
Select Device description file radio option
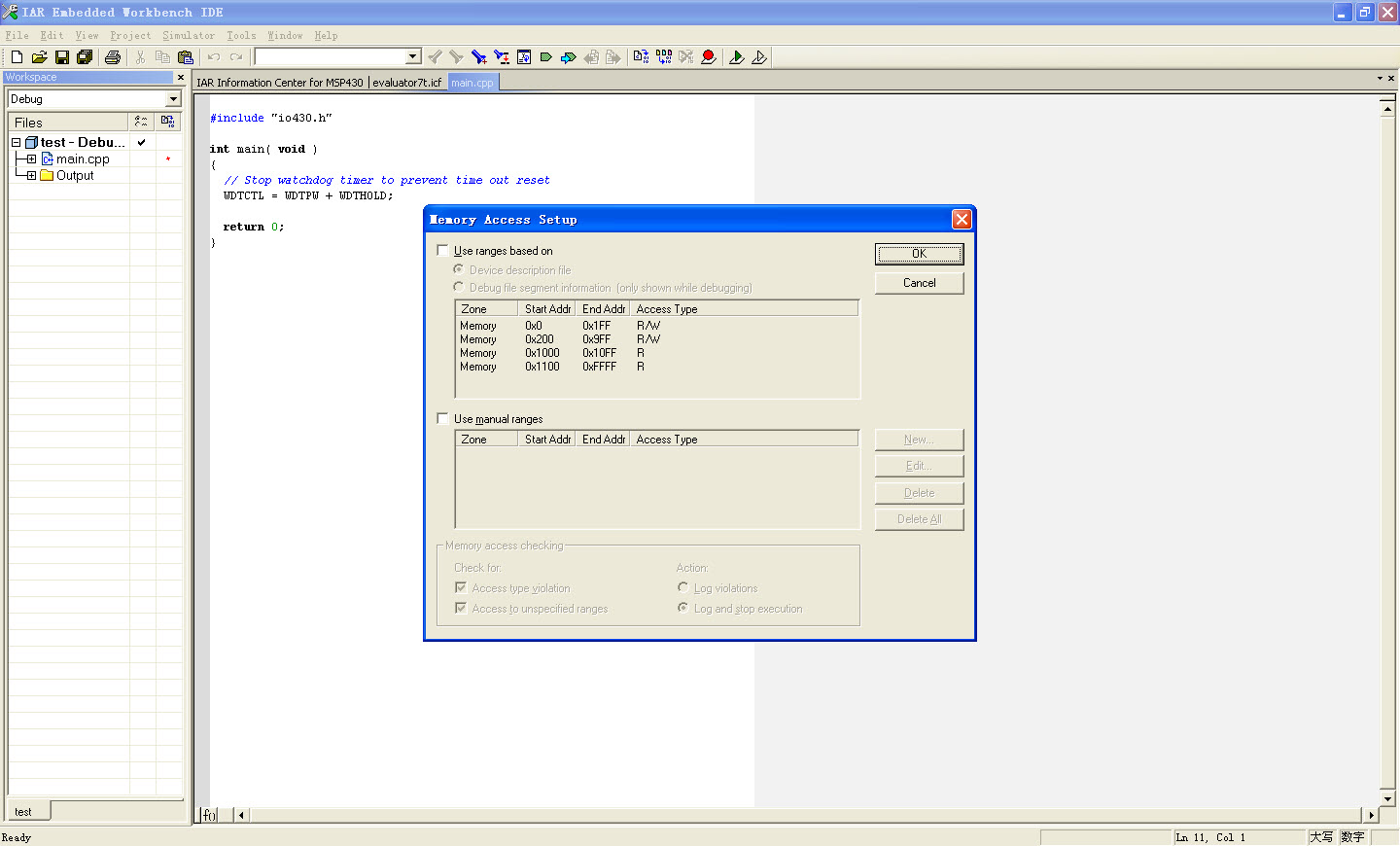458,269
